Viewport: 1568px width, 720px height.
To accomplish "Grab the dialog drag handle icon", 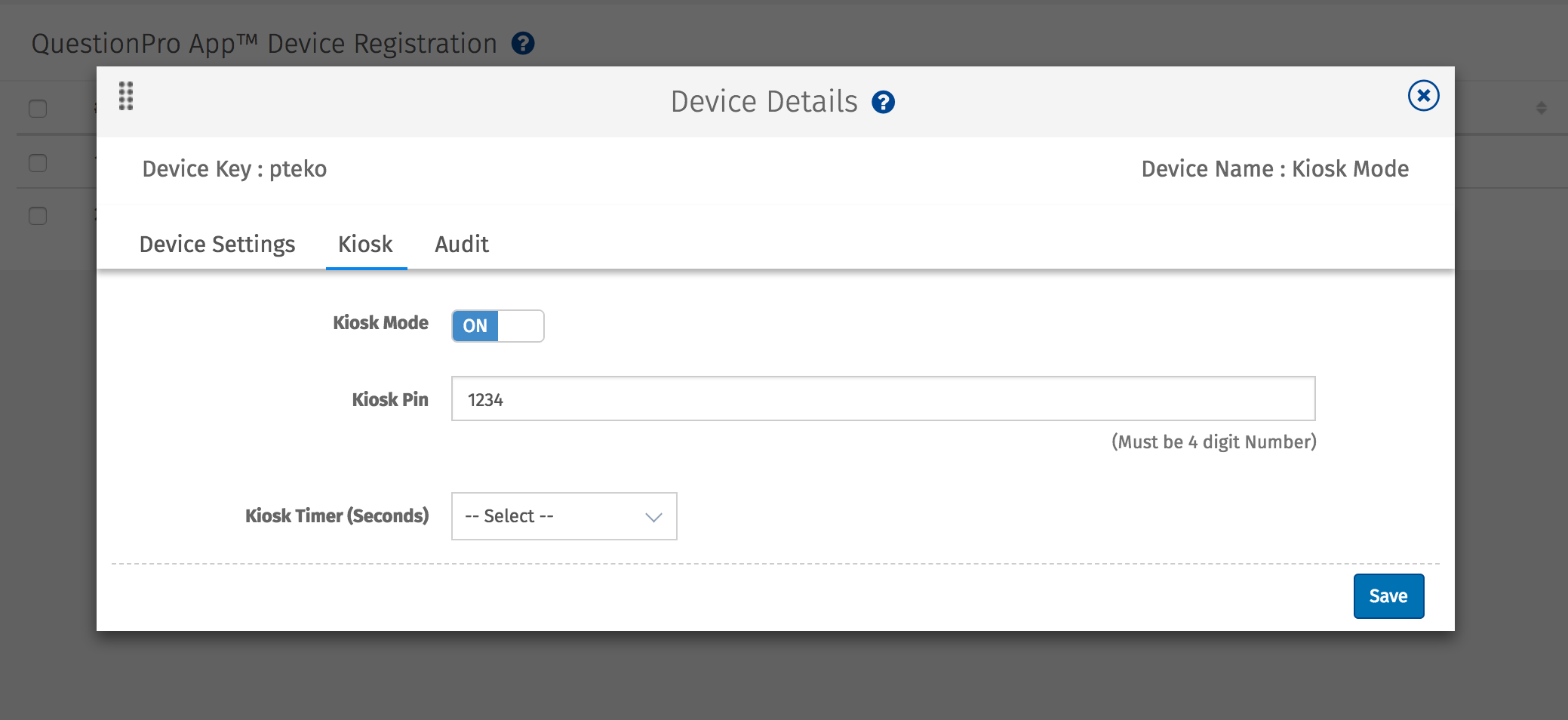I will (x=125, y=97).
